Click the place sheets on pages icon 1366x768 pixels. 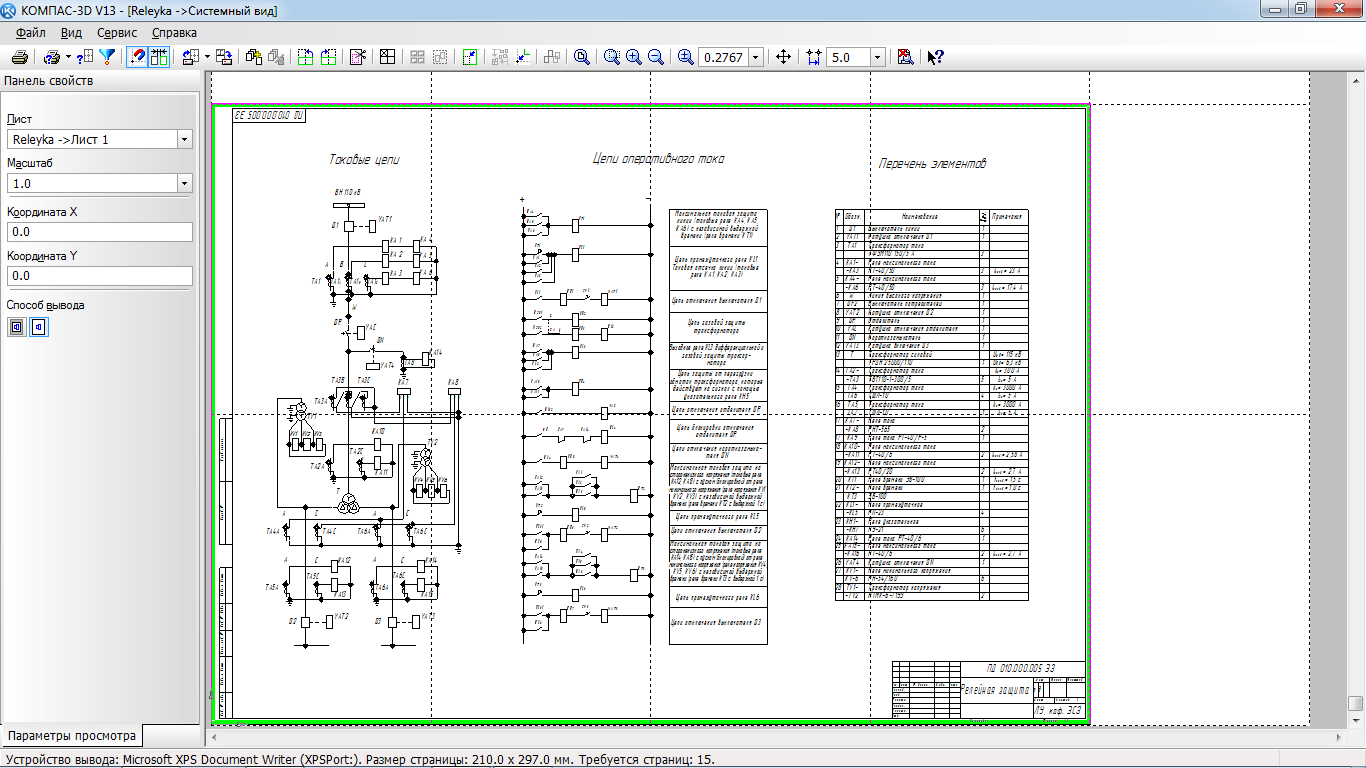pyautogui.click(x=190, y=57)
